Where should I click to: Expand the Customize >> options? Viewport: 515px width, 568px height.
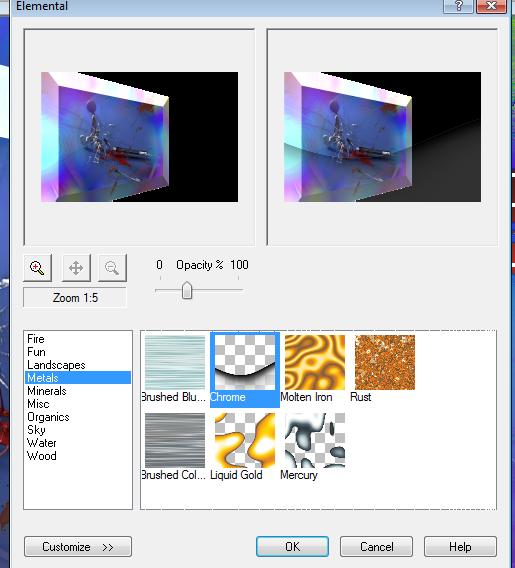[x=78, y=547]
